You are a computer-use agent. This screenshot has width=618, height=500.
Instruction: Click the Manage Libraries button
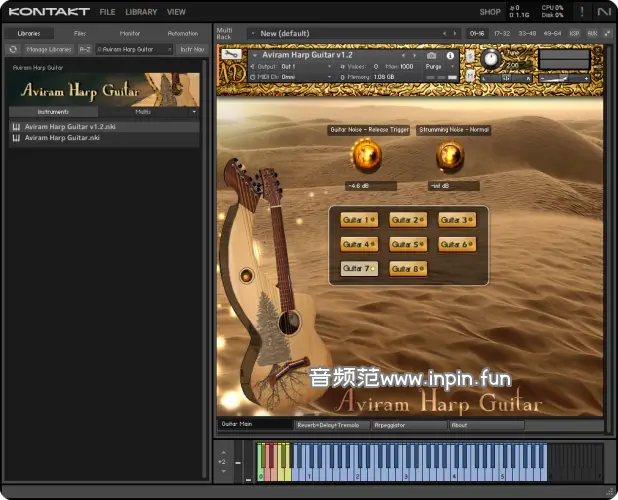tap(49, 49)
